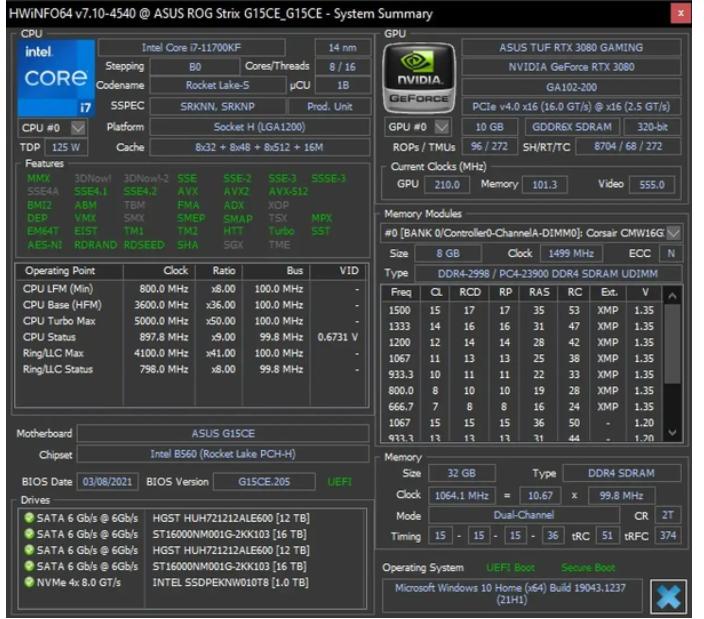The width and height of the screenshot is (704, 619).
Task: Click the BIOS Date 03/08/2021 field
Action: click(x=107, y=482)
